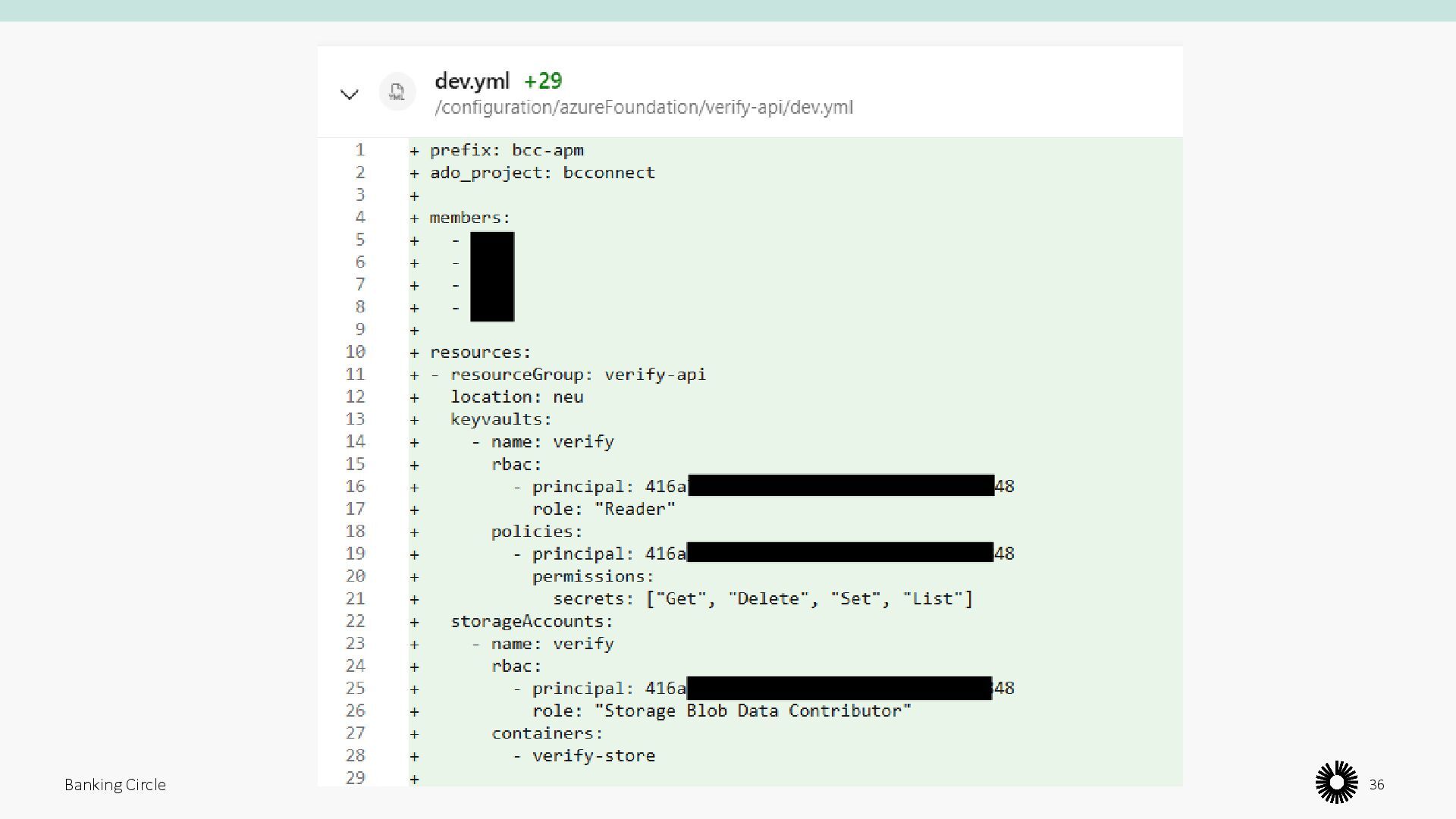Click the 'resourceGroup: verify-api' line
This screenshot has height=819, width=1456.
pos(577,375)
